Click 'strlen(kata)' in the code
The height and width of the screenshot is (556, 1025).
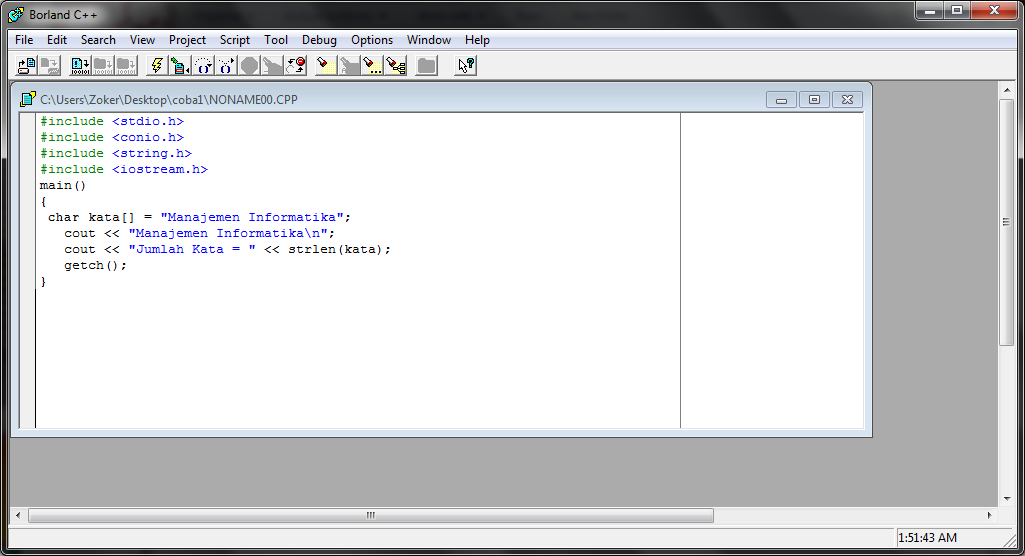pos(335,250)
